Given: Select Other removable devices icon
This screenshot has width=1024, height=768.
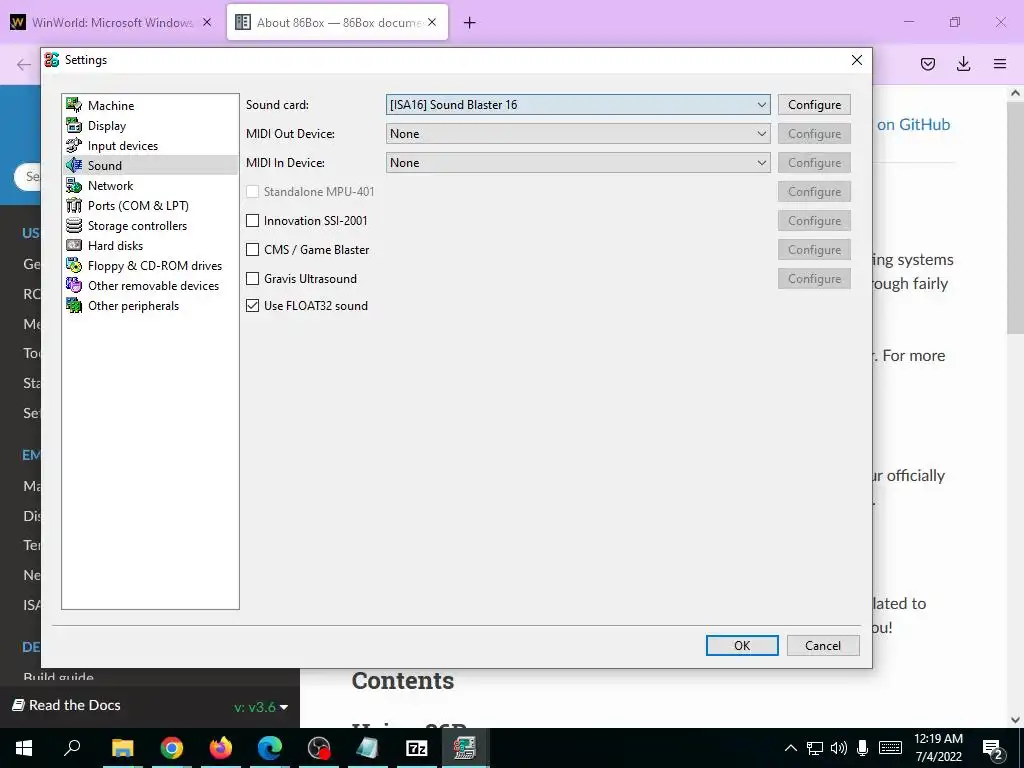Looking at the screenshot, I should (x=74, y=285).
